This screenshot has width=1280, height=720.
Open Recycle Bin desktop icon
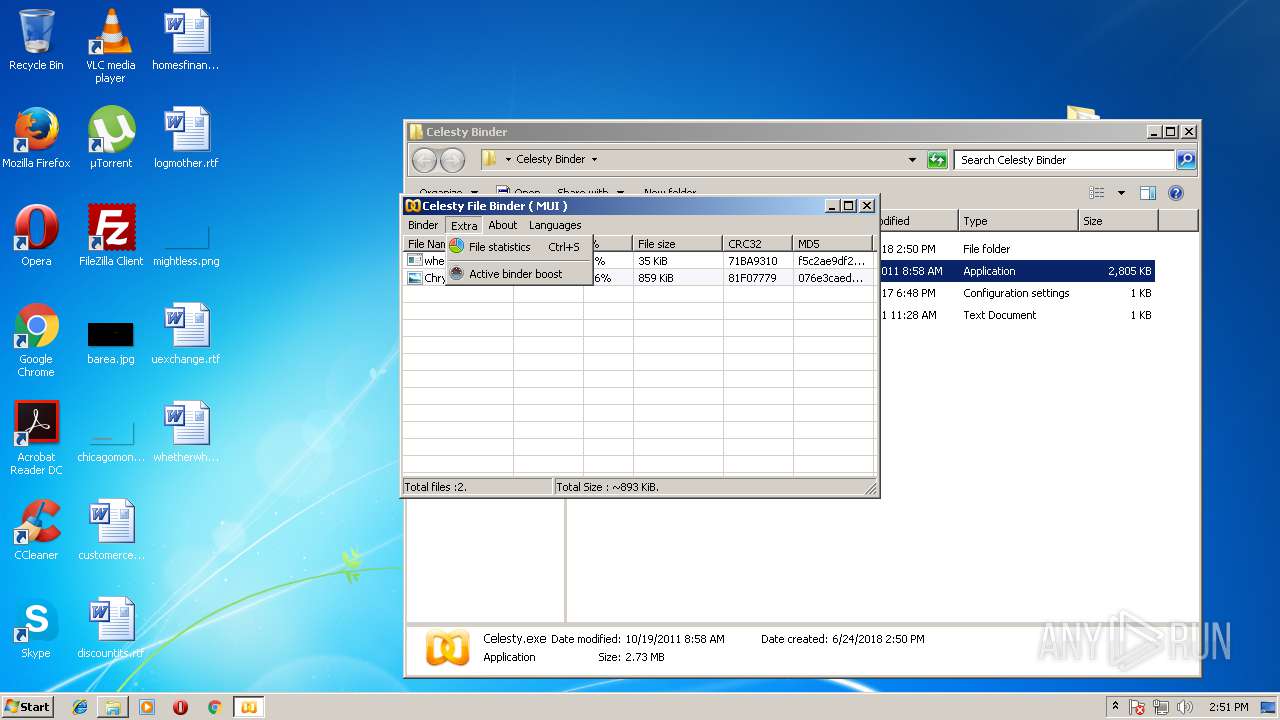click(x=36, y=40)
